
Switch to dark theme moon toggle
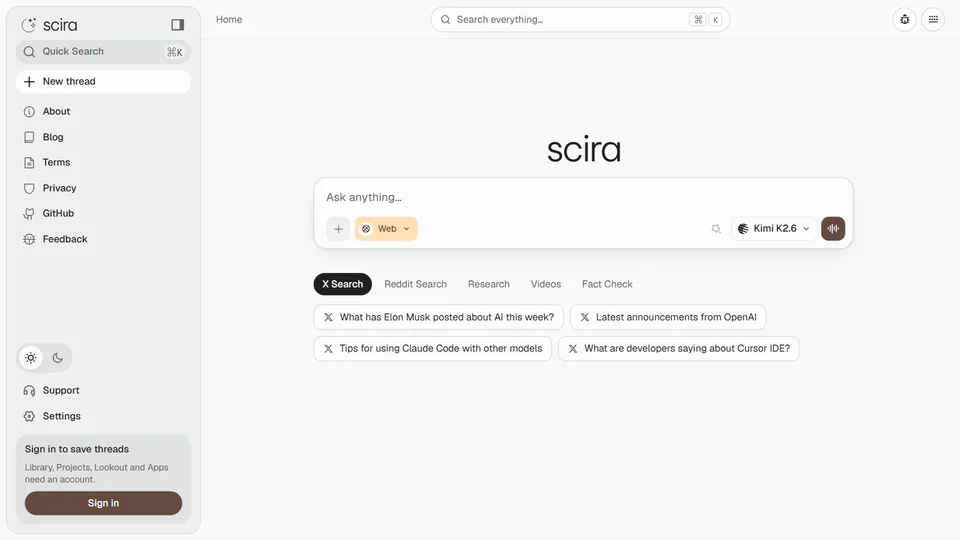pos(58,358)
